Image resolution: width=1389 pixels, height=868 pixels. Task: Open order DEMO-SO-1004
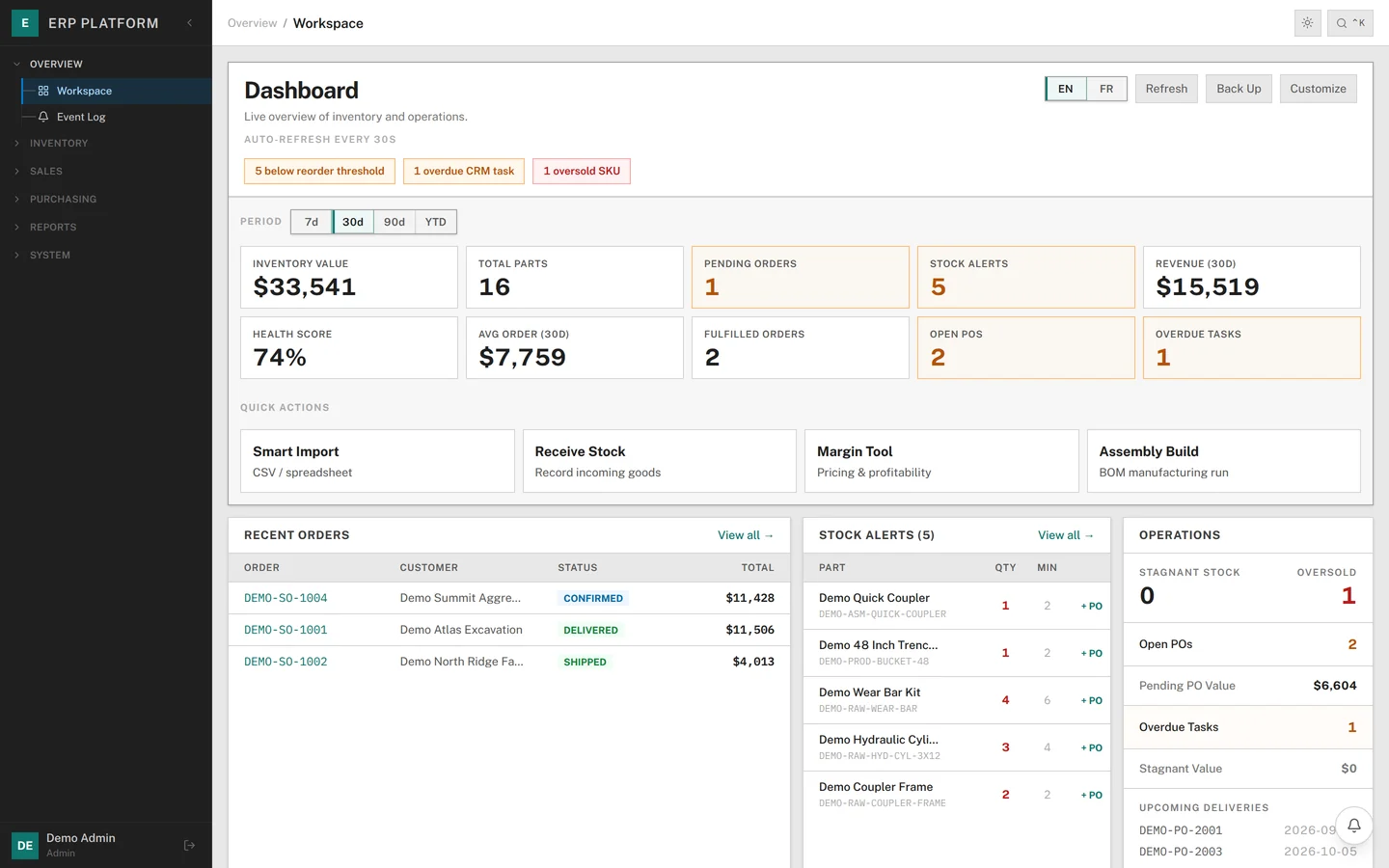coord(286,598)
